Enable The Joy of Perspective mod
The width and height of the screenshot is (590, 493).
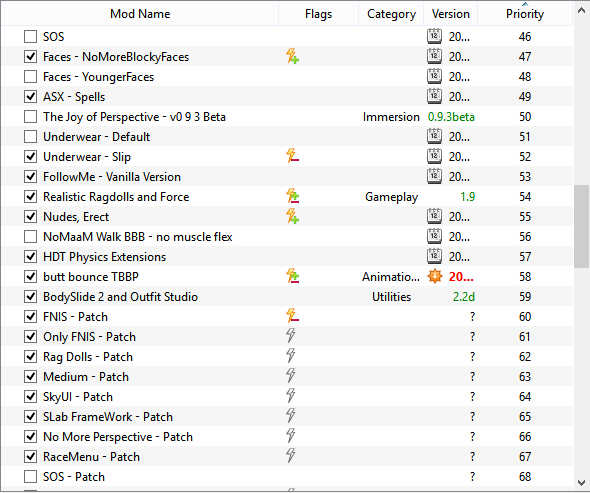tap(30, 117)
